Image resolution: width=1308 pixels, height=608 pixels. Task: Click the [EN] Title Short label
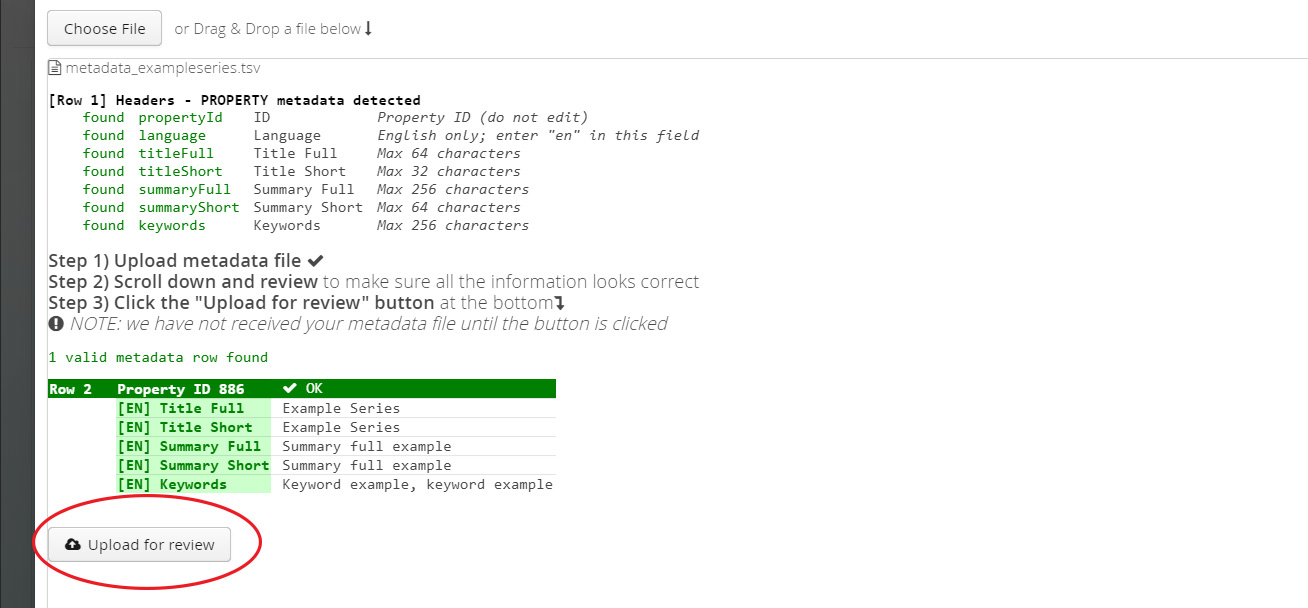[x=184, y=427]
